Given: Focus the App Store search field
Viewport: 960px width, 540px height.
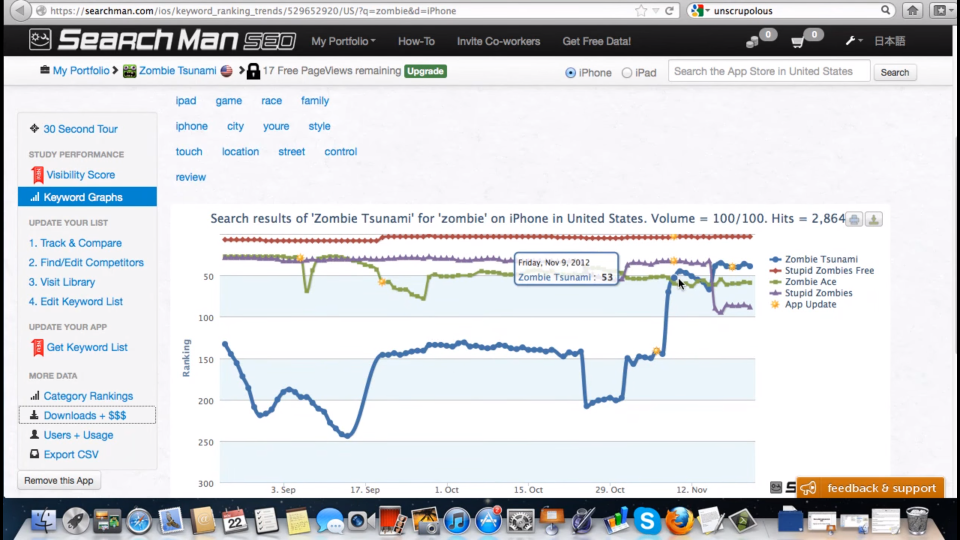Looking at the screenshot, I should (x=769, y=71).
